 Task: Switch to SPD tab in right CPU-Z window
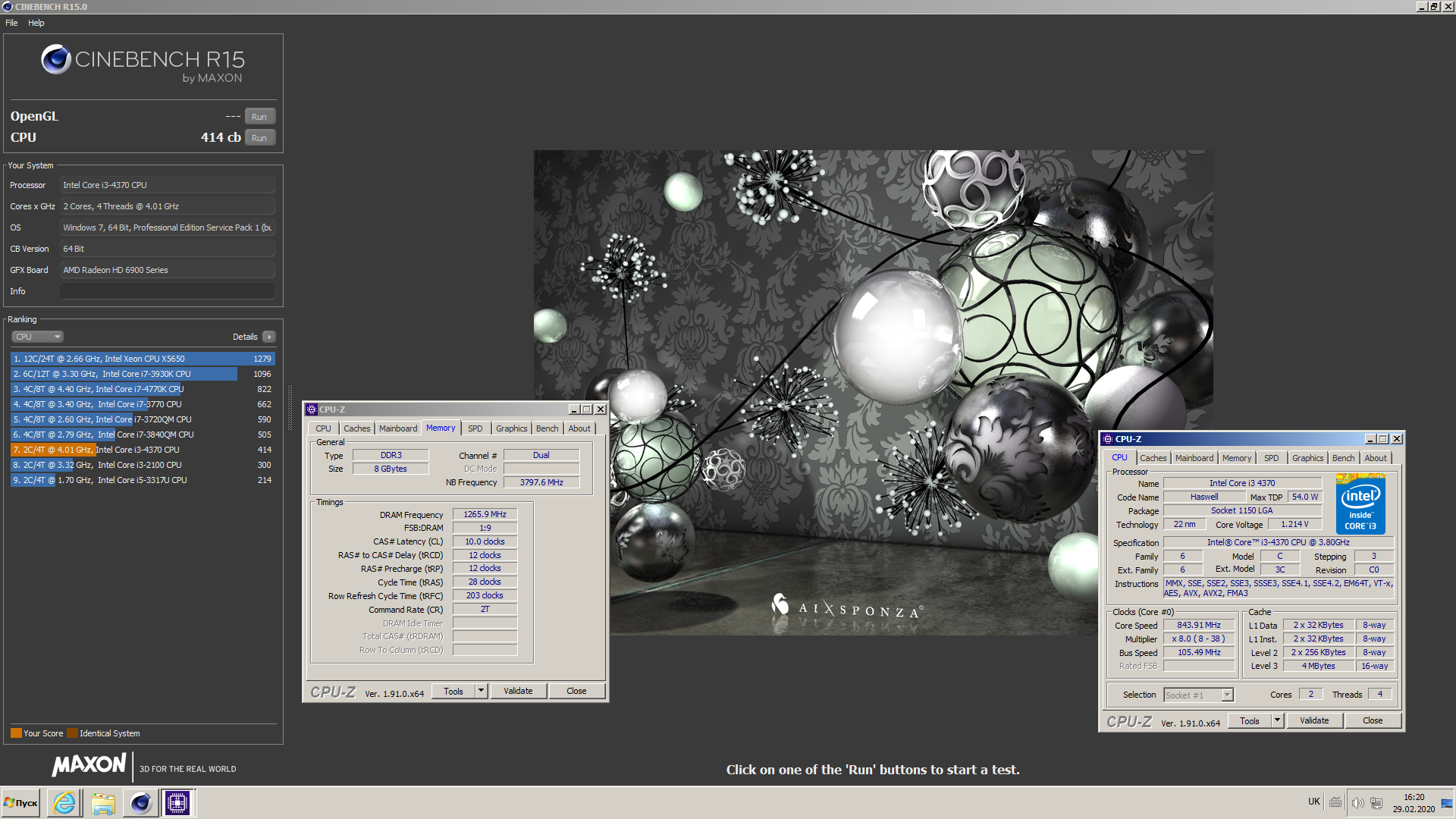coord(1272,458)
